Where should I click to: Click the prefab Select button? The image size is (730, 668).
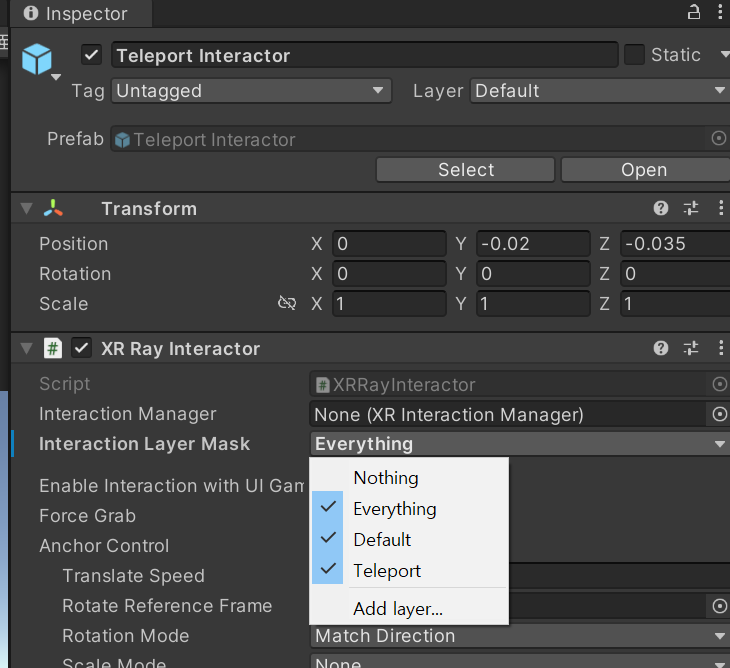pos(466,169)
